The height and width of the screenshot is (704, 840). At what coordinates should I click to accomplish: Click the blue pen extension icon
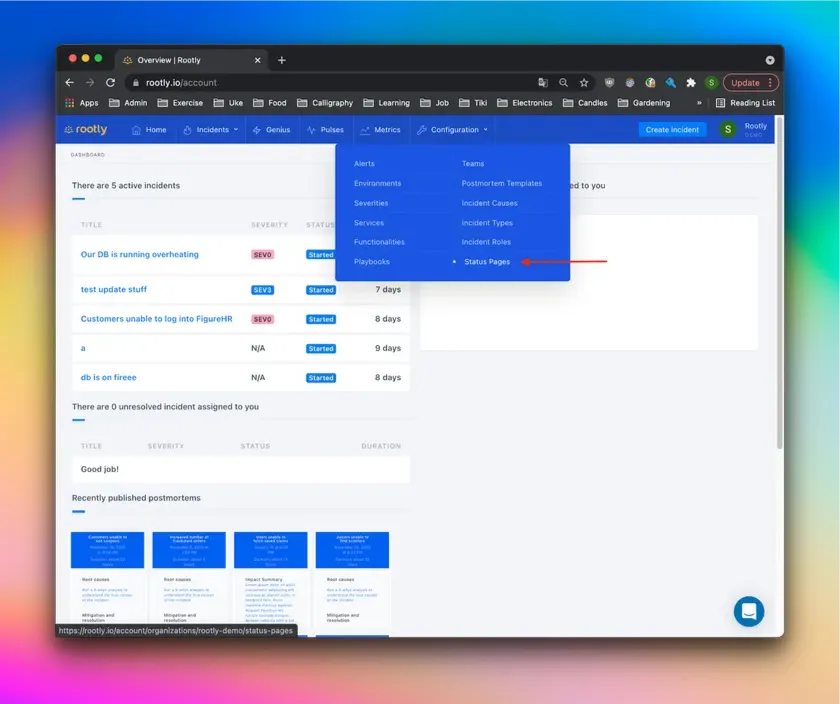671,83
